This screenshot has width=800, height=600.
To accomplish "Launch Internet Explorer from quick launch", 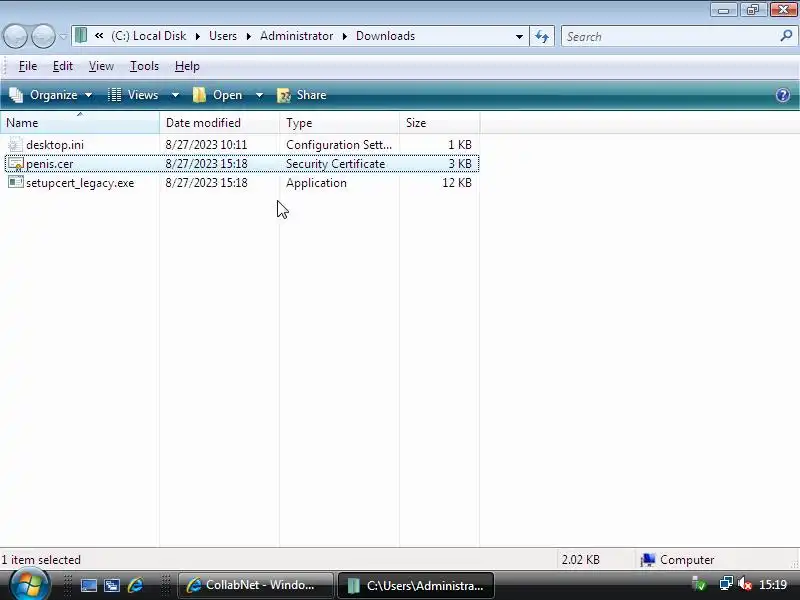I will point(135,585).
